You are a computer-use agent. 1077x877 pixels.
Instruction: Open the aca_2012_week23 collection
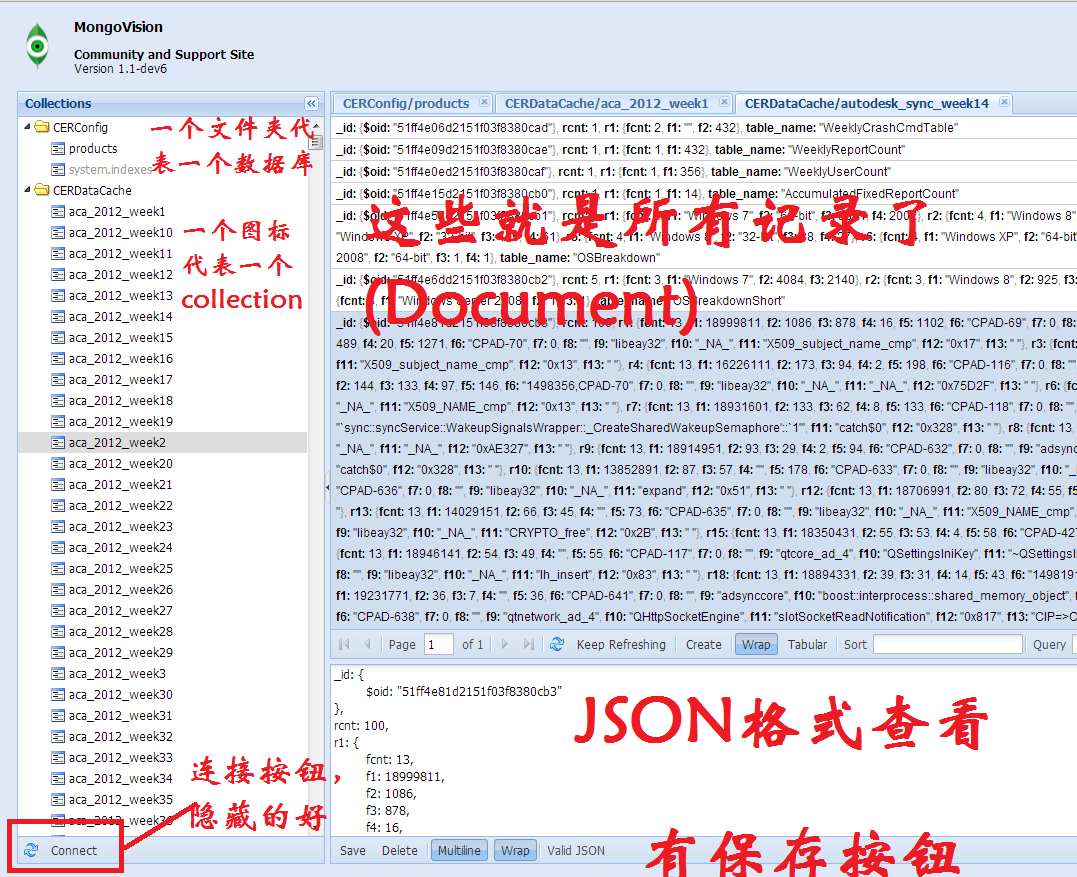point(121,527)
